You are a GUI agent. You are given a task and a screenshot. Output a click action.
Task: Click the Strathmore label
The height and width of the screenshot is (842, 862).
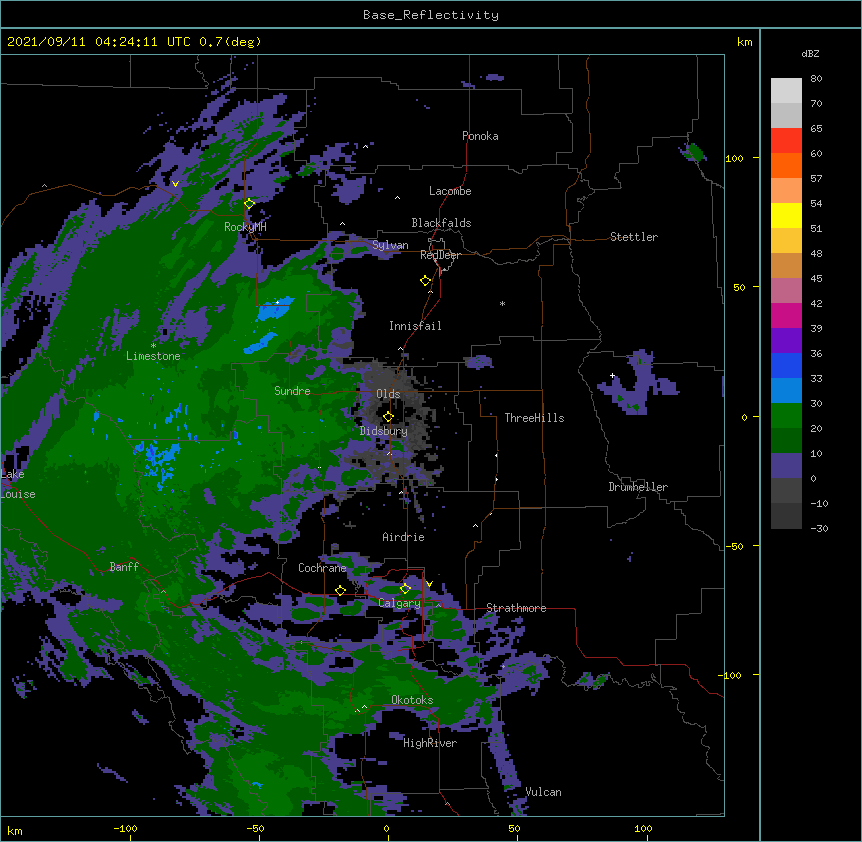[x=516, y=608]
